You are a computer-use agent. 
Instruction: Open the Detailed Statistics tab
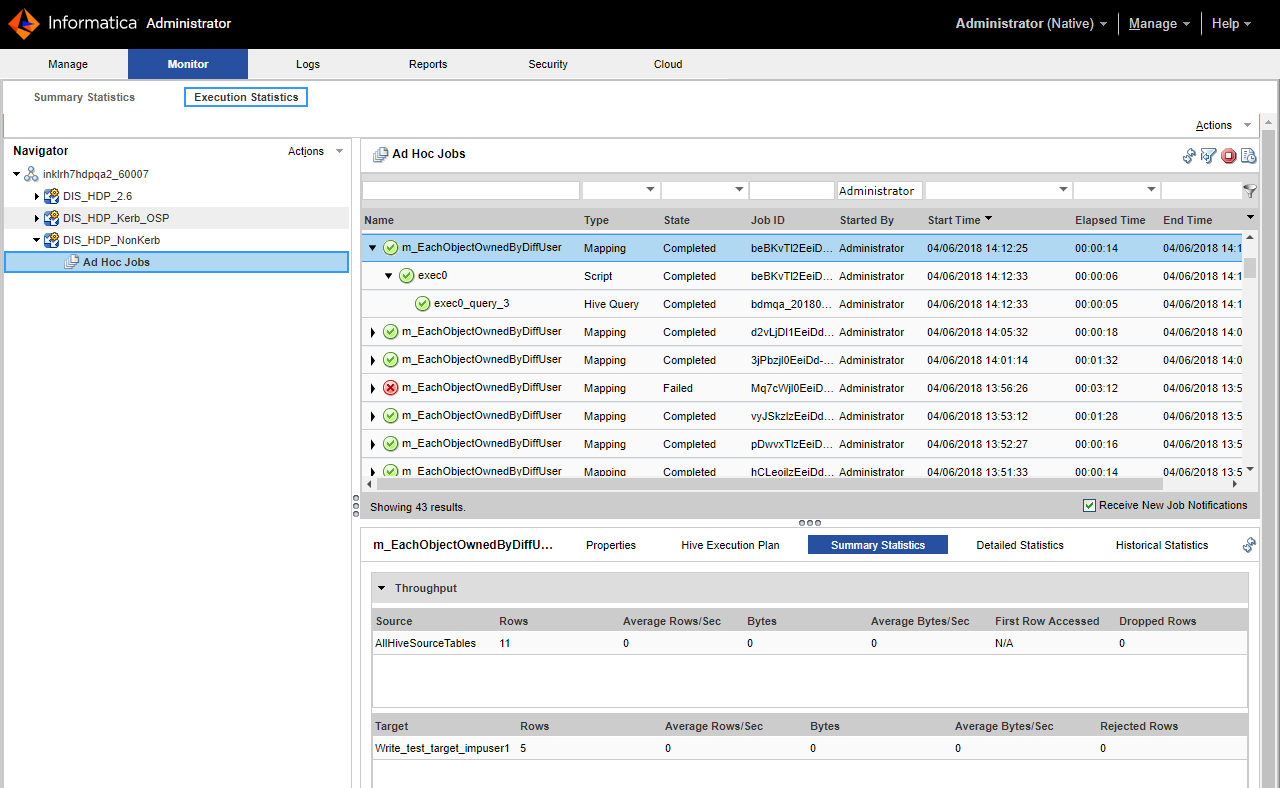pos(1020,545)
